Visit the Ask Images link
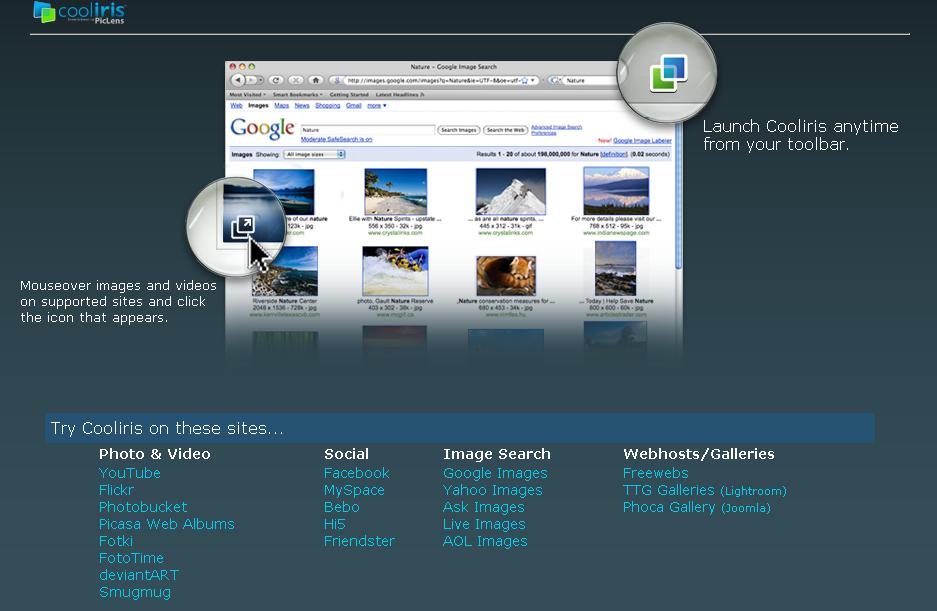The height and width of the screenshot is (611, 937). [x=483, y=507]
